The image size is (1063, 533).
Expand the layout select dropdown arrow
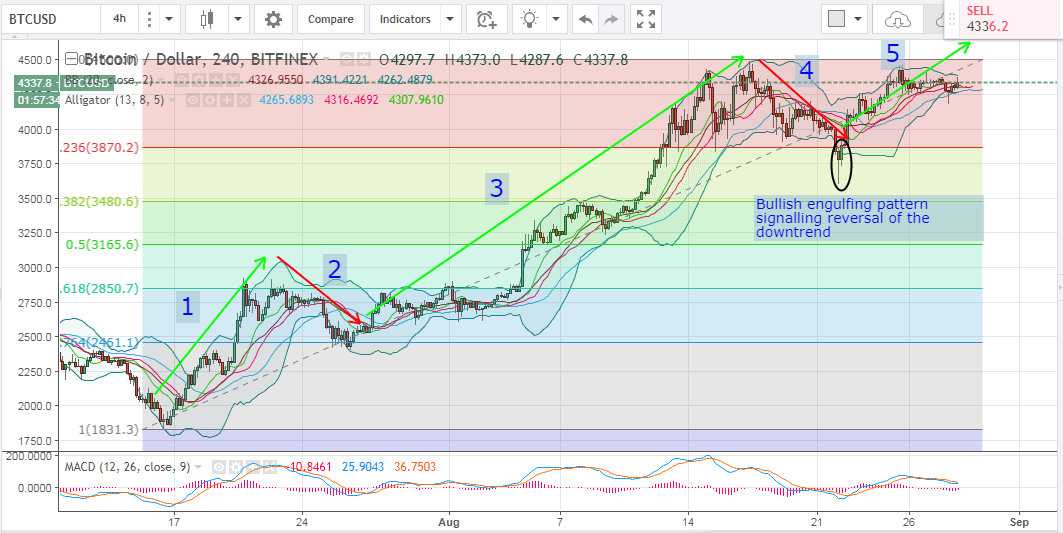click(x=860, y=19)
